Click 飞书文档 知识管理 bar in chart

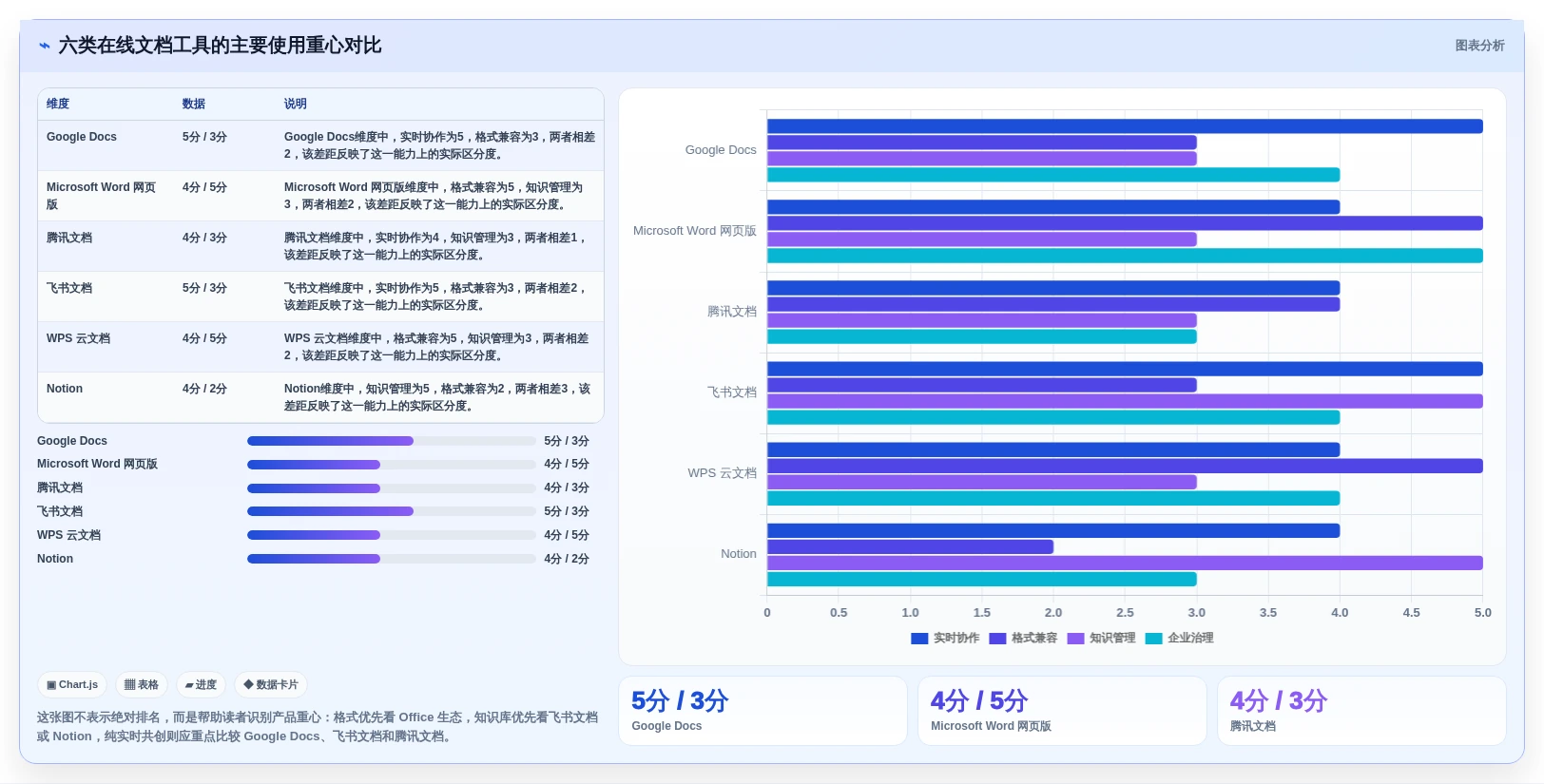pos(1125,401)
